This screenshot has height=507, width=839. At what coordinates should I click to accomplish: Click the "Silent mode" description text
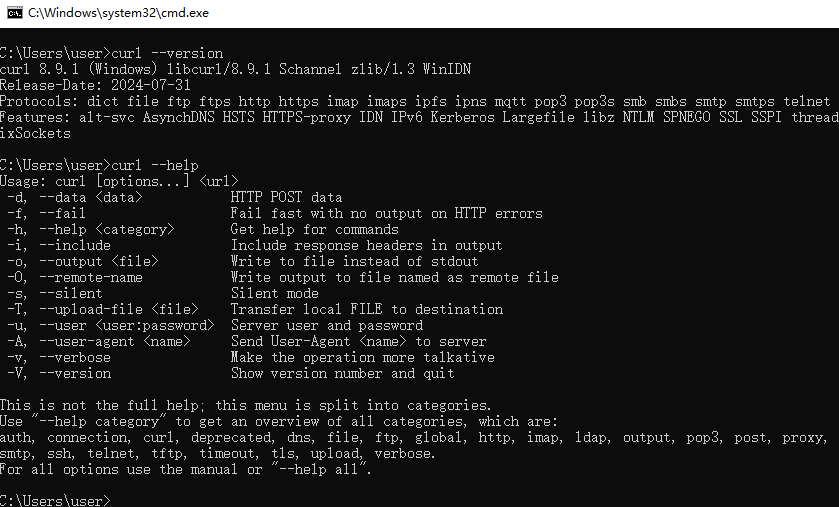click(275, 293)
